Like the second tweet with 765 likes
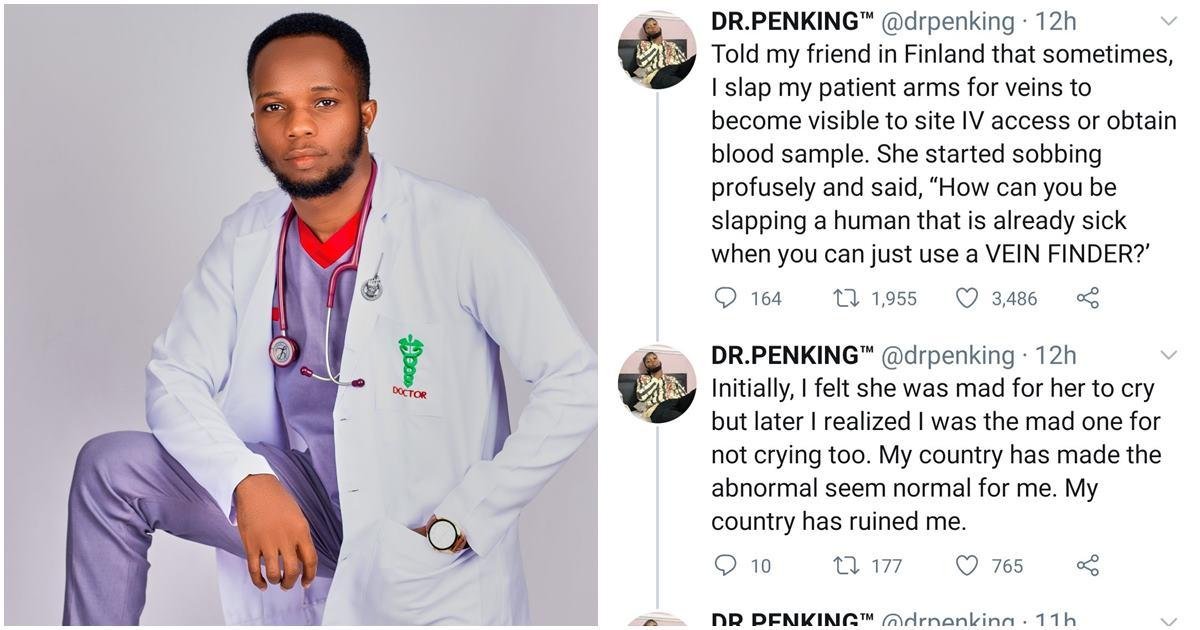Screen dimensions: 1200x630 pyautogui.click(x=967, y=566)
